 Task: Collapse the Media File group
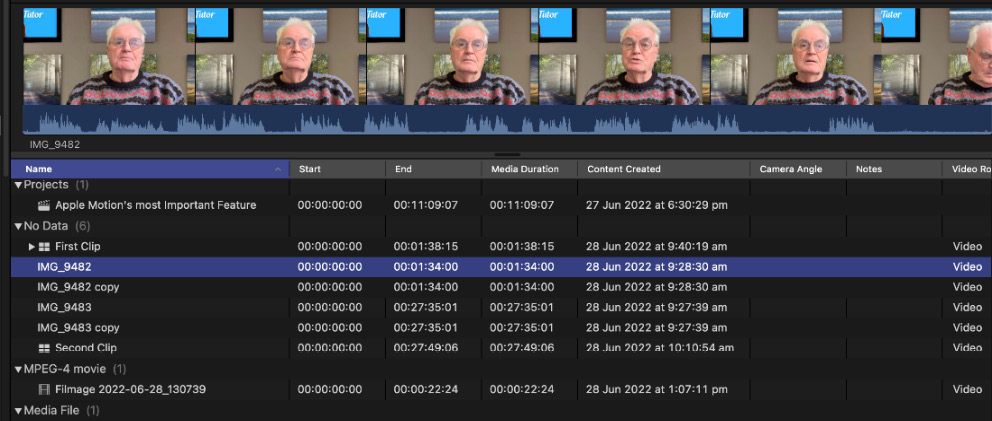(x=18, y=411)
